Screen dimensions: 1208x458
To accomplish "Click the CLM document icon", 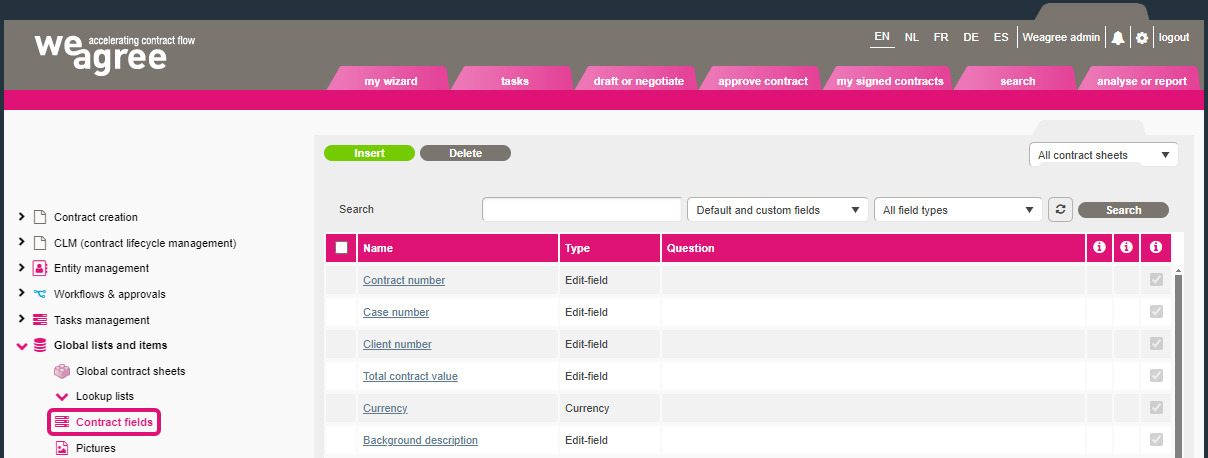I will point(40,243).
